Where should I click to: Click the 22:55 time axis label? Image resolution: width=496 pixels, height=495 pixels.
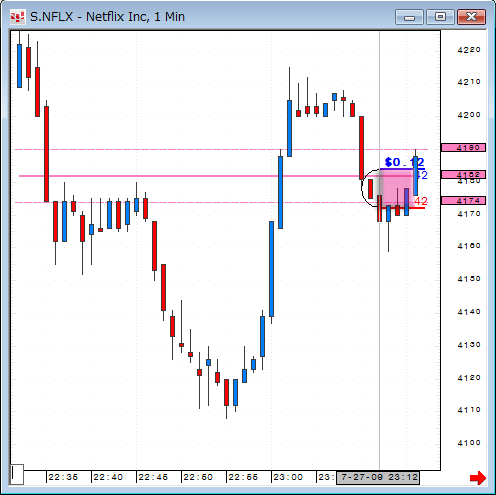pos(243,477)
